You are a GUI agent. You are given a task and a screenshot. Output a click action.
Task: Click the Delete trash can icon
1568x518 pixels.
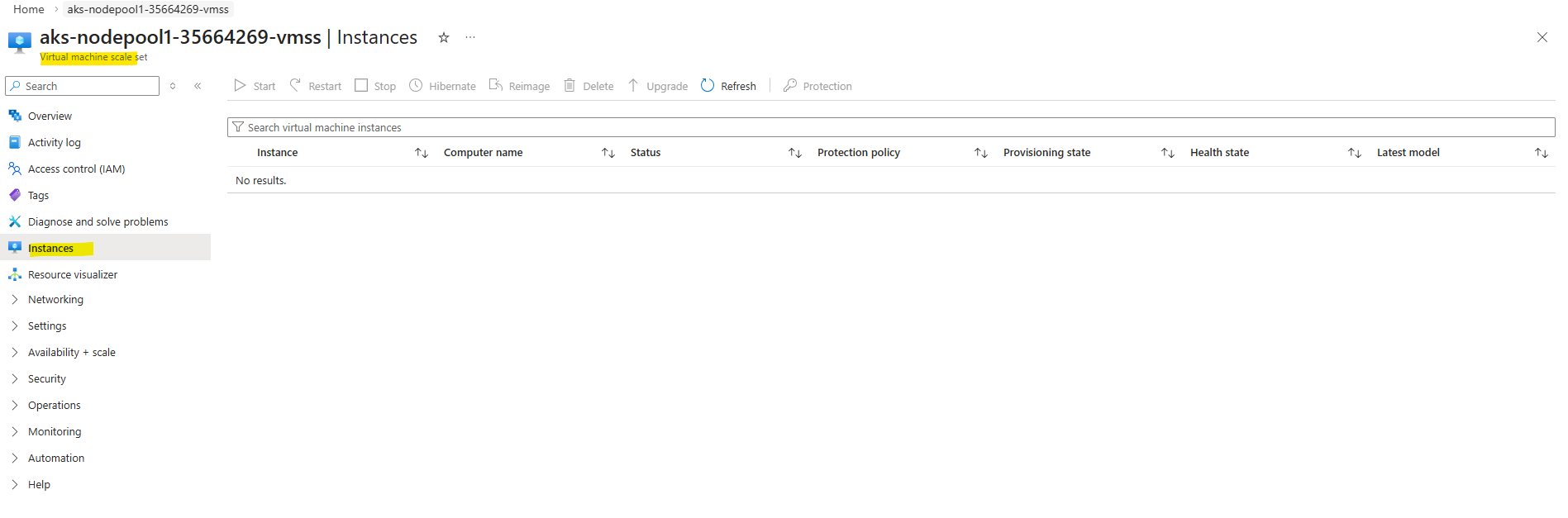pos(570,85)
